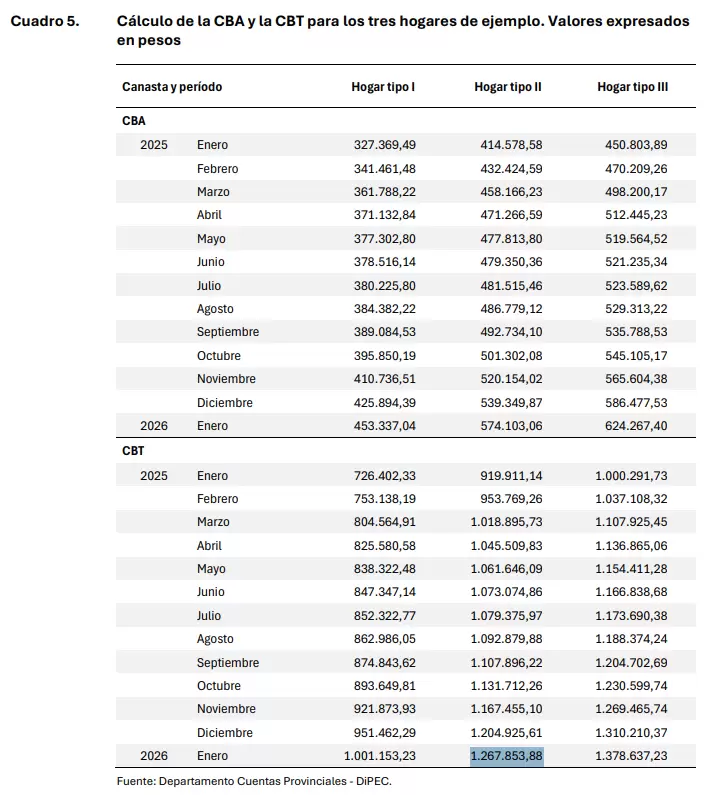Click the Hogar tipo III column header
Viewport: 715px width, 795px height.
pyautogui.click(x=632, y=87)
